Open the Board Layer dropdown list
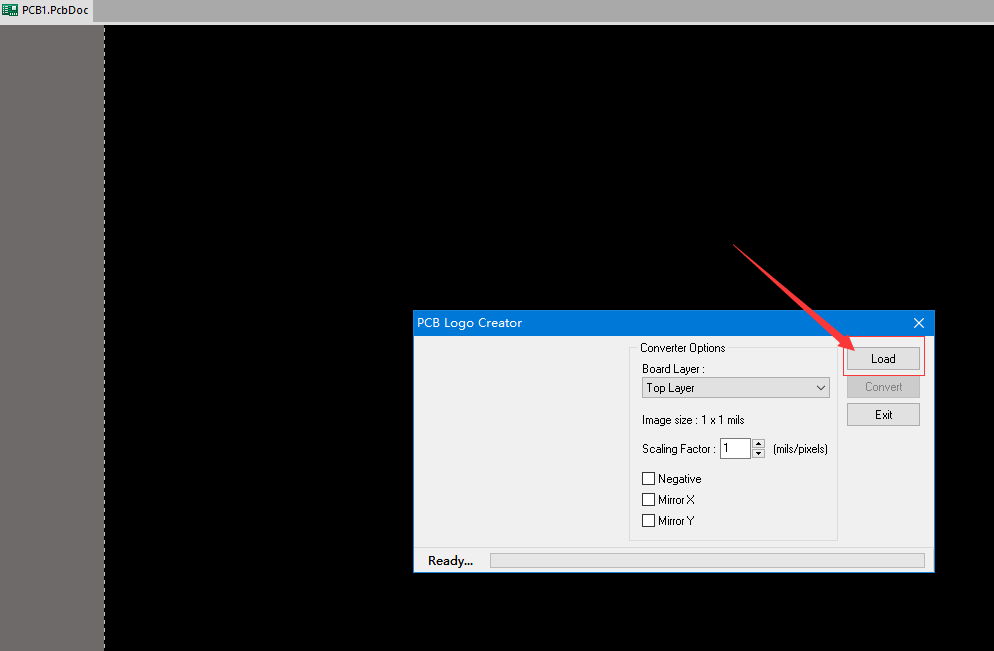Image resolution: width=994 pixels, height=651 pixels. [x=735, y=388]
